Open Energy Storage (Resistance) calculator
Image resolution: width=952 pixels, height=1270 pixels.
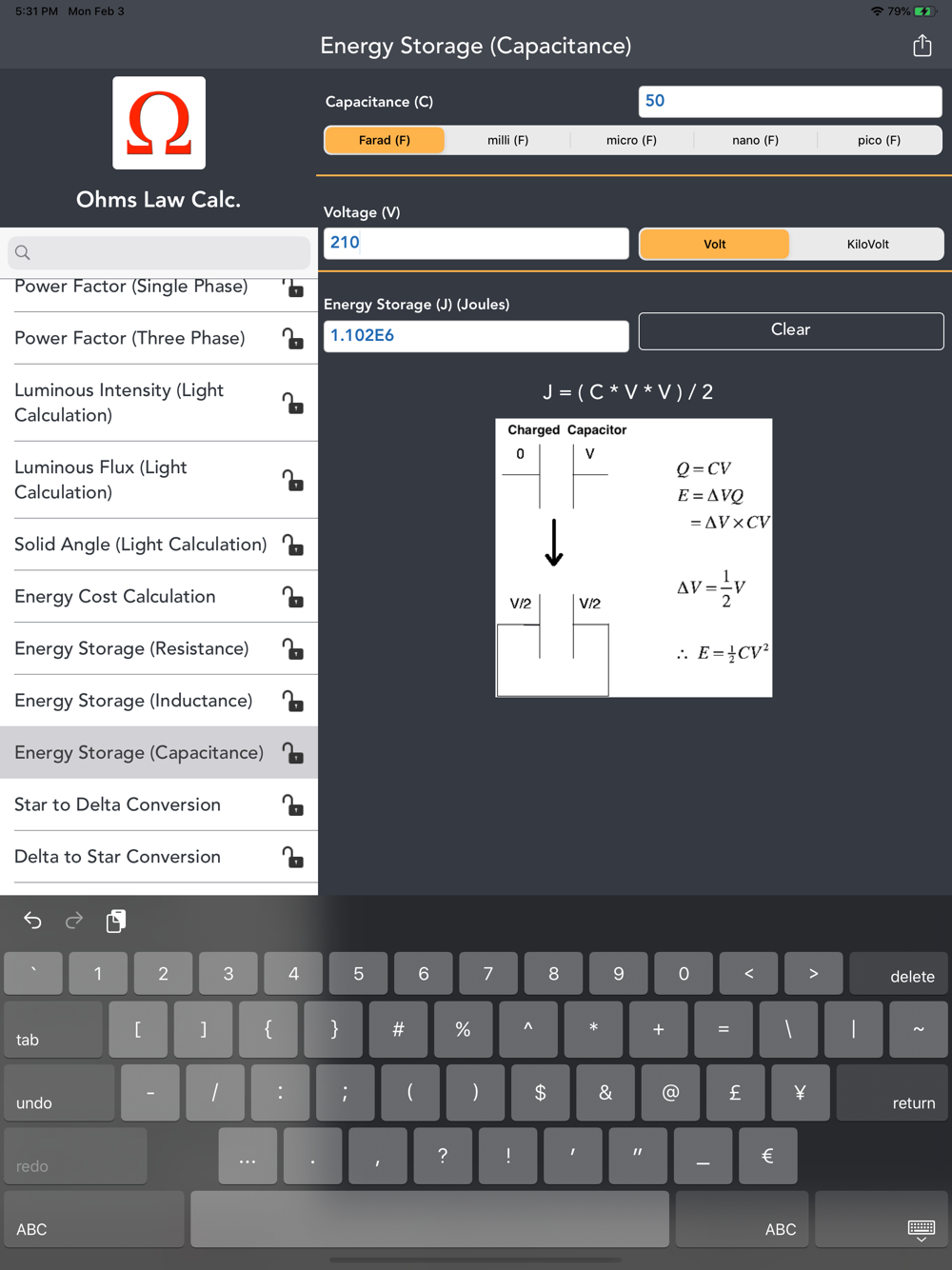(x=159, y=649)
